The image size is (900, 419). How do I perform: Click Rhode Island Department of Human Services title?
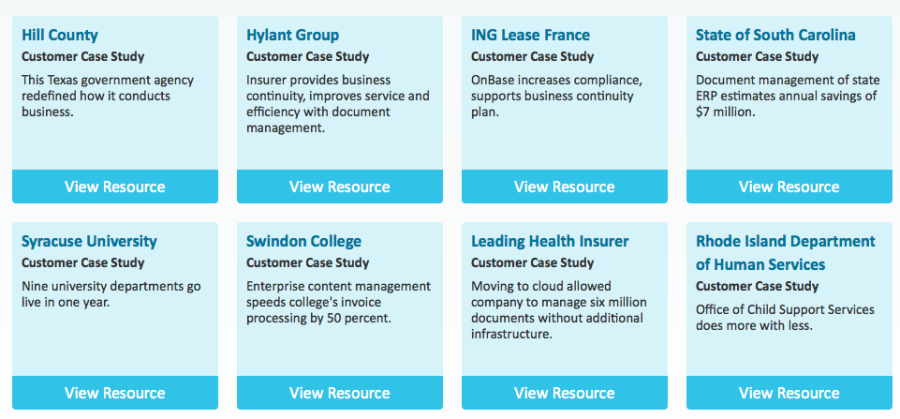tap(784, 253)
